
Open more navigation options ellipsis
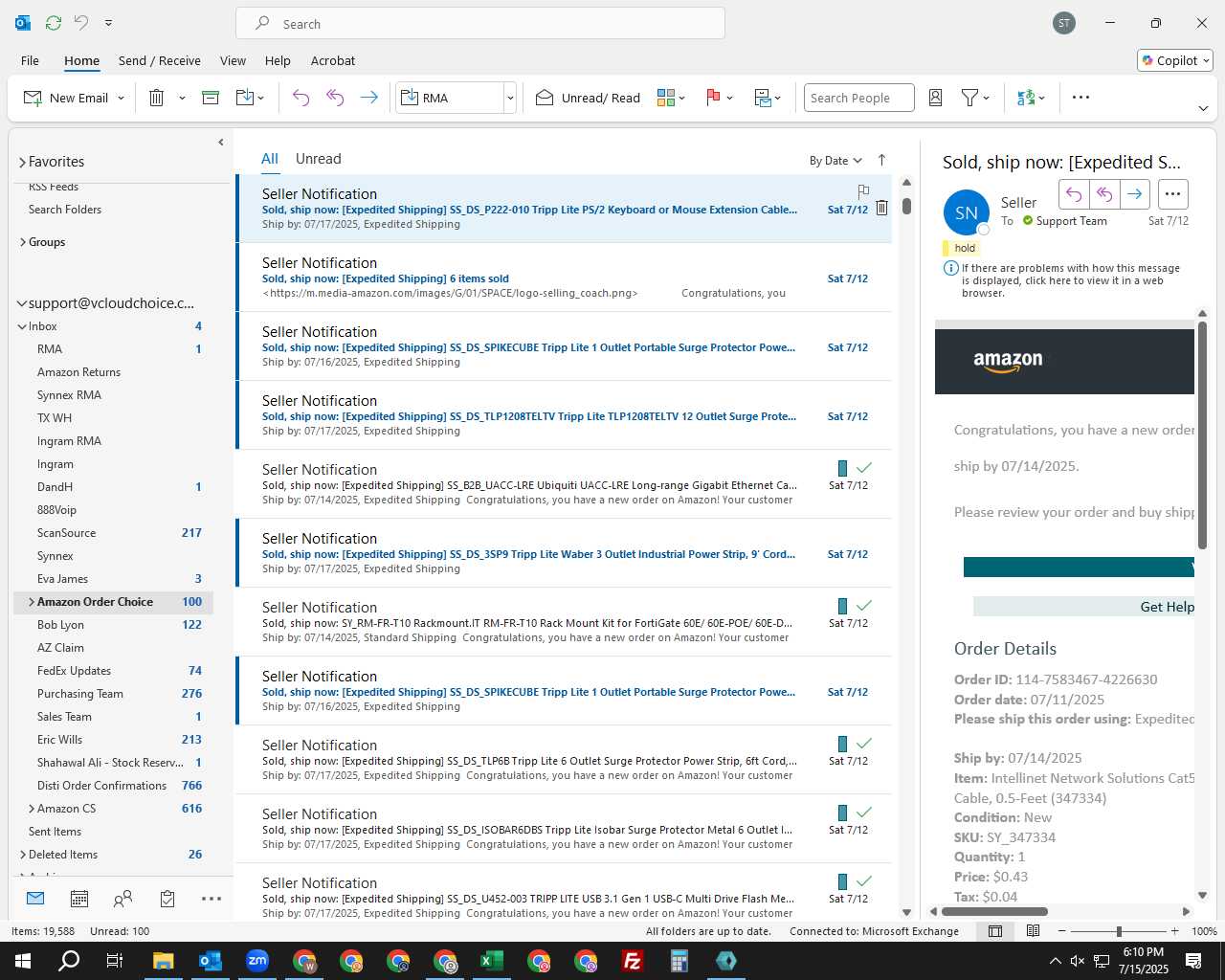pyautogui.click(x=212, y=898)
